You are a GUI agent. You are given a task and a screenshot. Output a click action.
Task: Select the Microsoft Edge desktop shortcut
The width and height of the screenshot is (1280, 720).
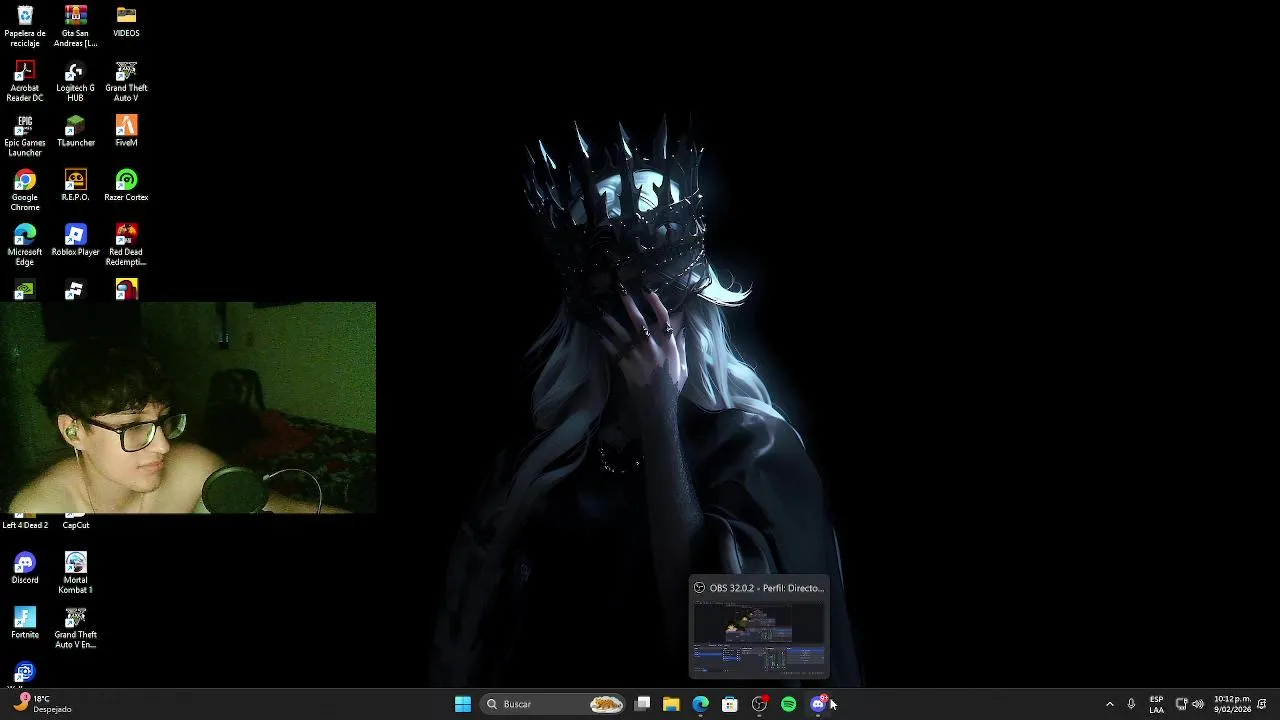pos(25,246)
